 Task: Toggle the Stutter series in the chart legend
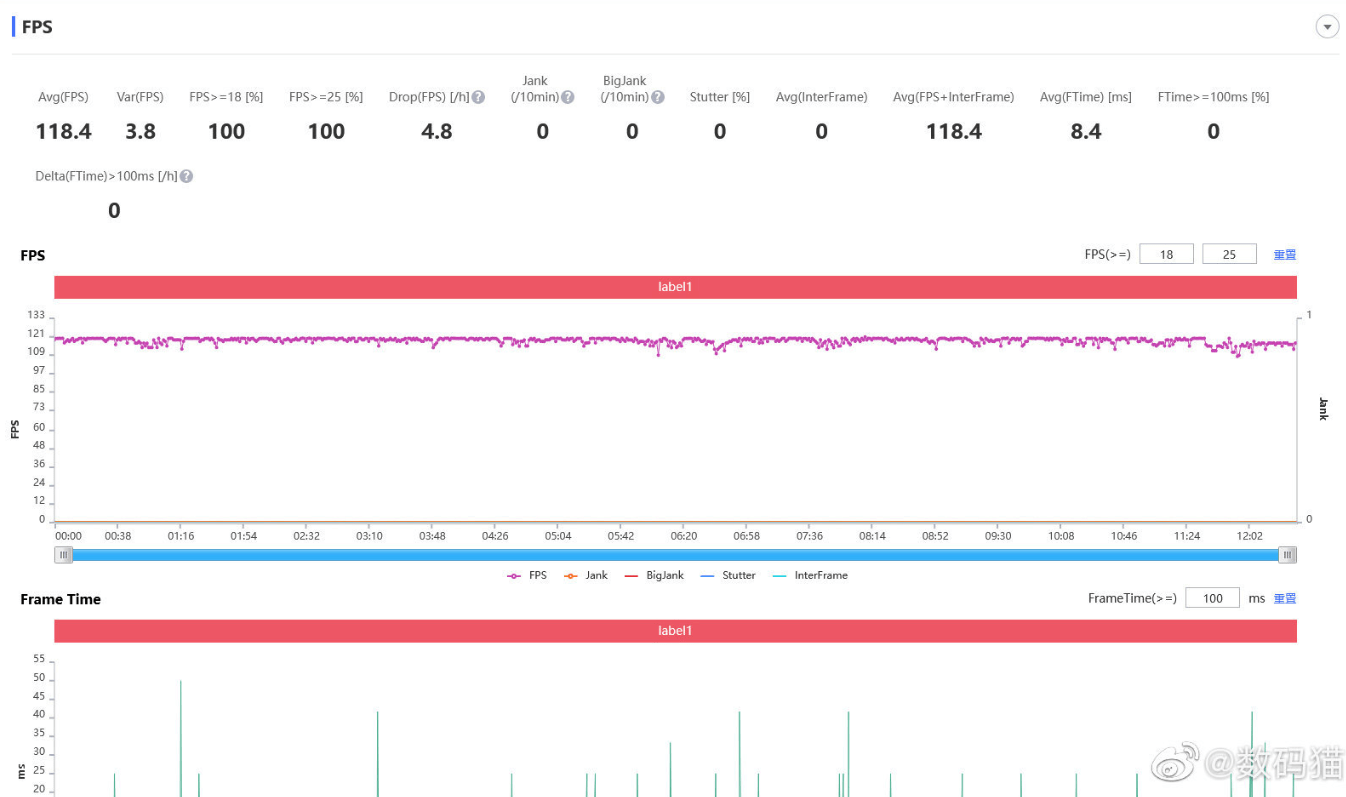pos(727,575)
